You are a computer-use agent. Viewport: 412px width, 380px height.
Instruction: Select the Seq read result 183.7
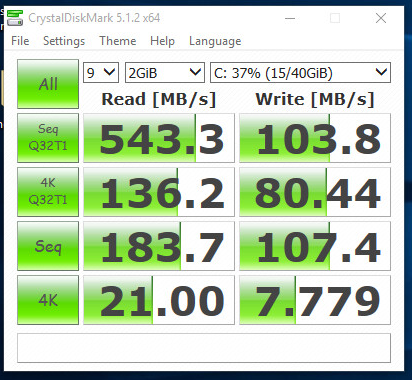click(x=159, y=246)
